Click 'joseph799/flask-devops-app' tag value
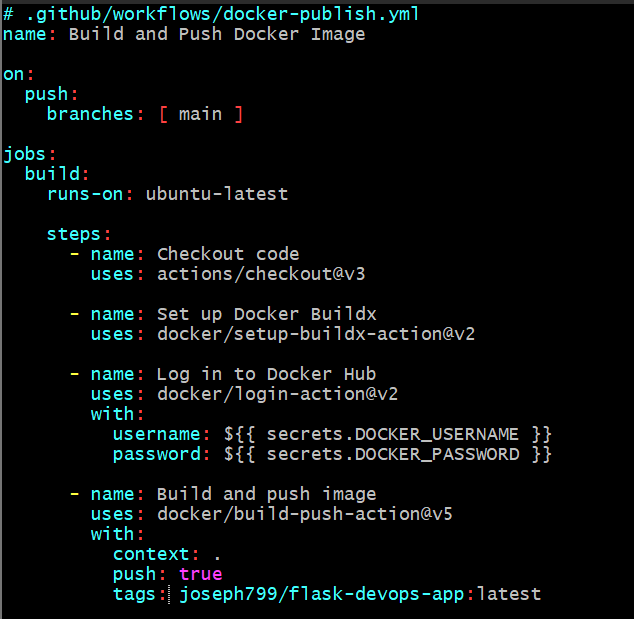The height and width of the screenshot is (619, 634). (321, 594)
